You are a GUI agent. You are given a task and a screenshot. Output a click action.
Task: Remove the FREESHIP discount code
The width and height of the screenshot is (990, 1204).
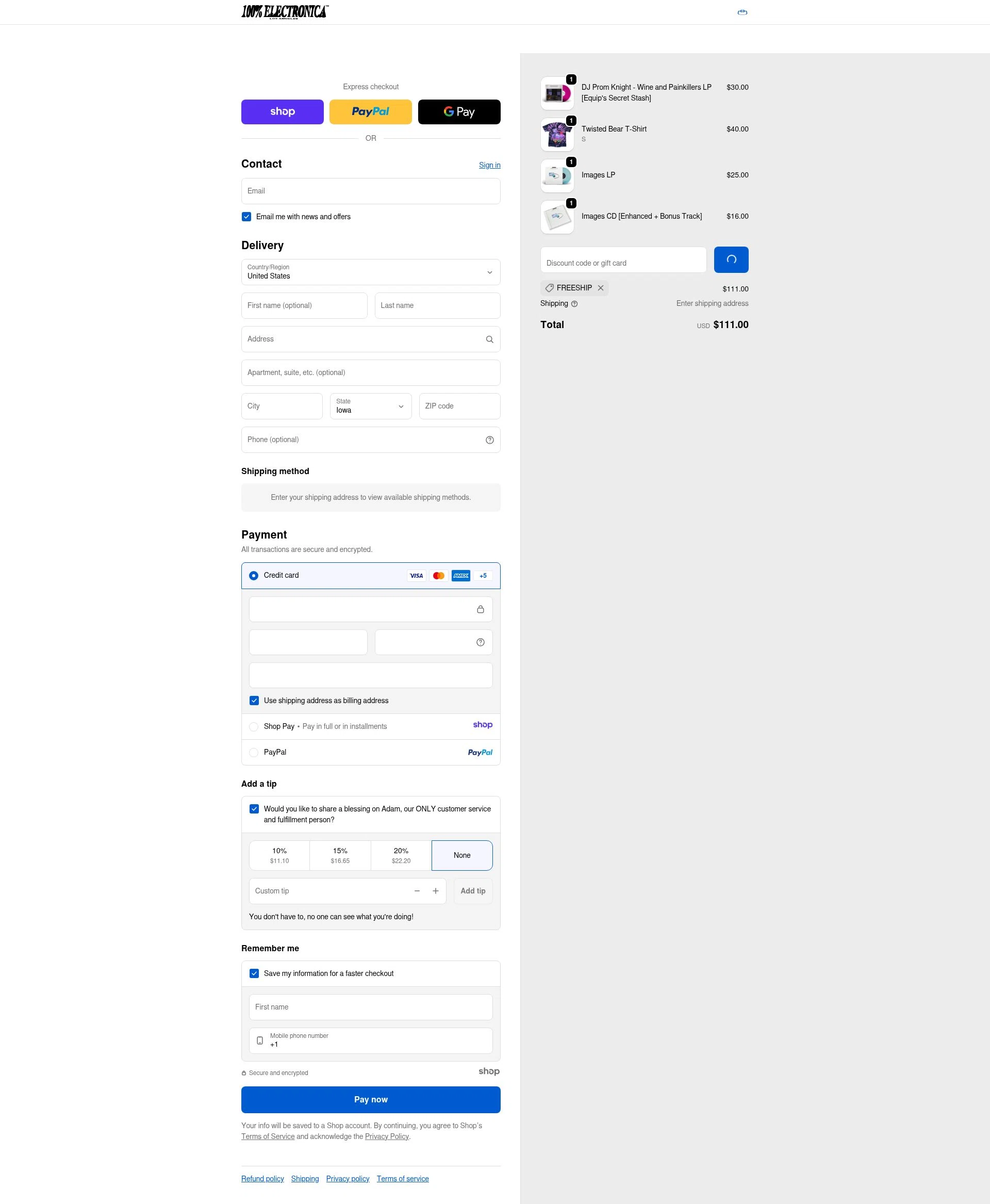click(x=601, y=288)
